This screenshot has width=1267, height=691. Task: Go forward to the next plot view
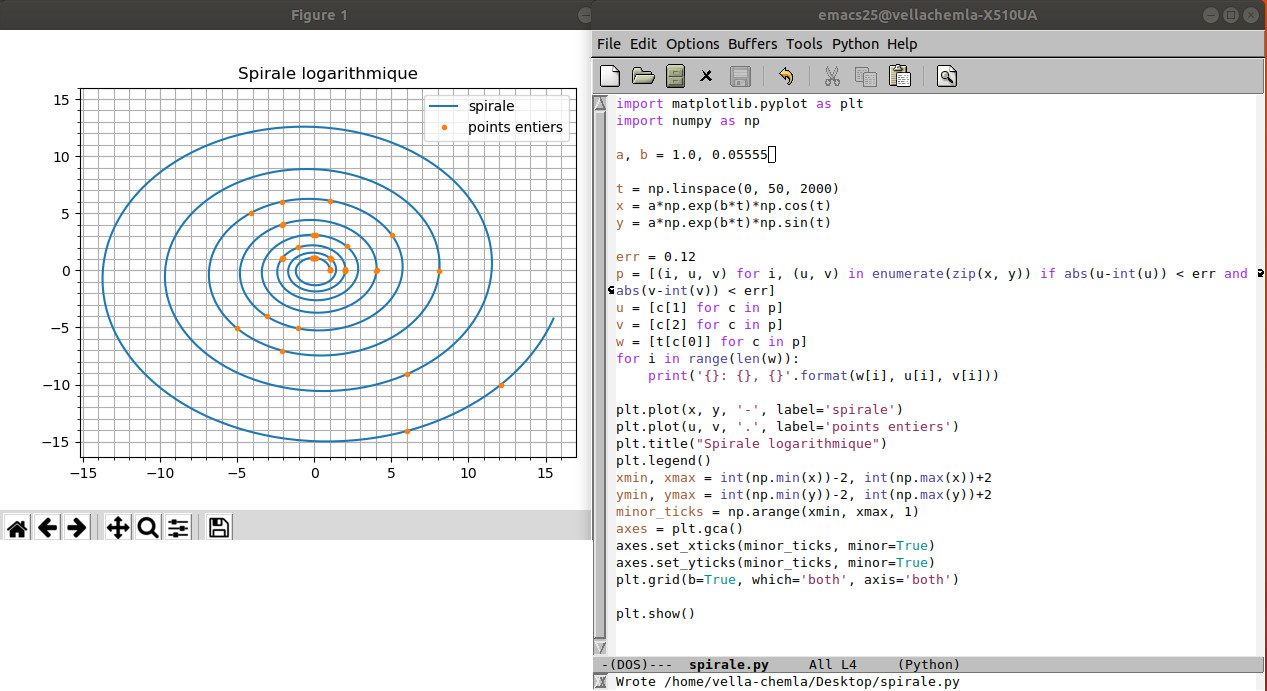tap(77, 528)
